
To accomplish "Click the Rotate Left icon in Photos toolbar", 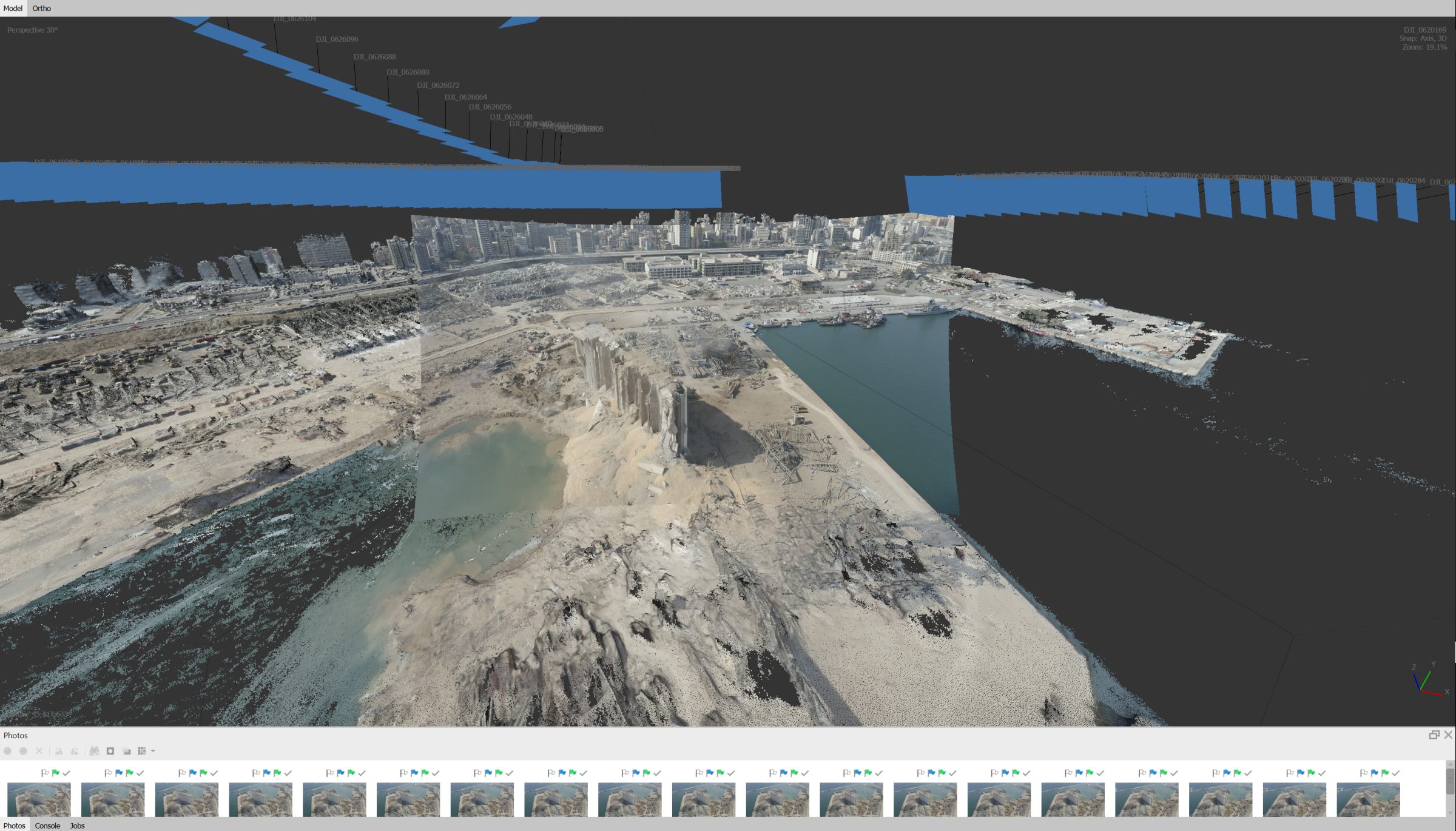I will (59, 750).
